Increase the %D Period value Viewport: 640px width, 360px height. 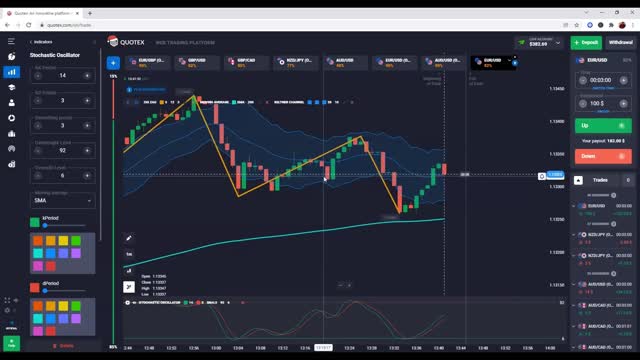tap(87, 100)
